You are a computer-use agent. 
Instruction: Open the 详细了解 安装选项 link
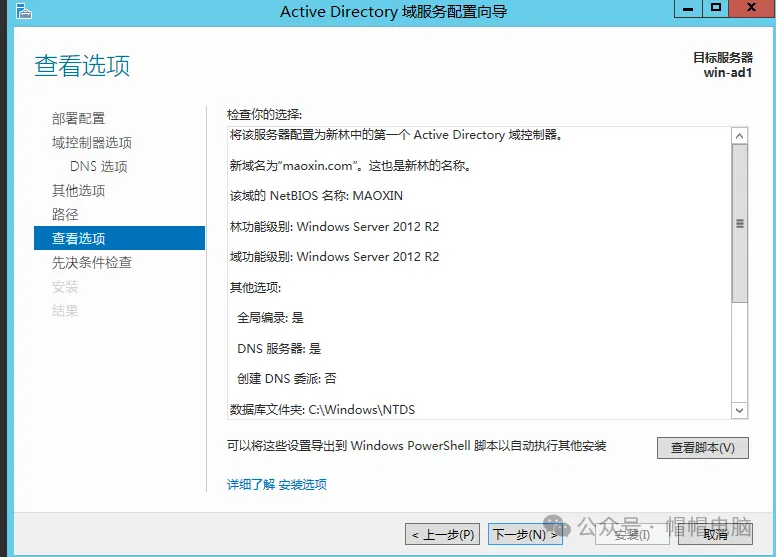[277, 484]
